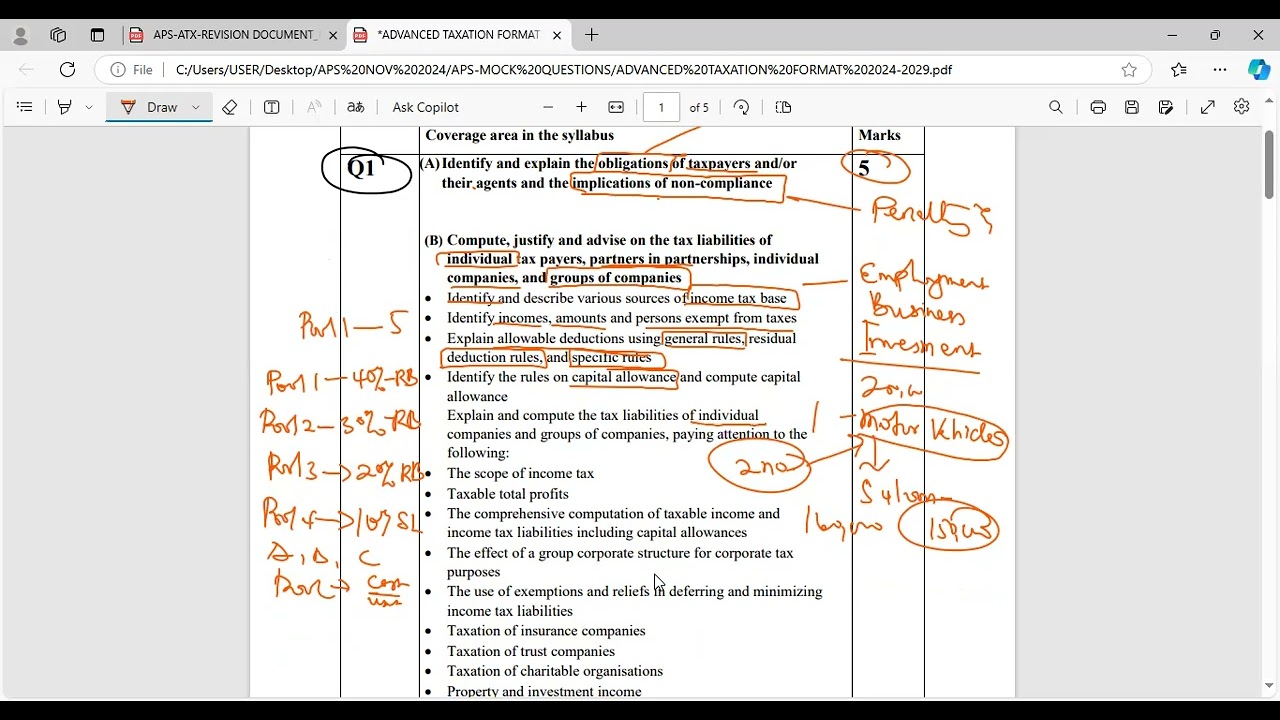Open the tab actions menu icon
1280x720 pixels.
tap(97, 35)
